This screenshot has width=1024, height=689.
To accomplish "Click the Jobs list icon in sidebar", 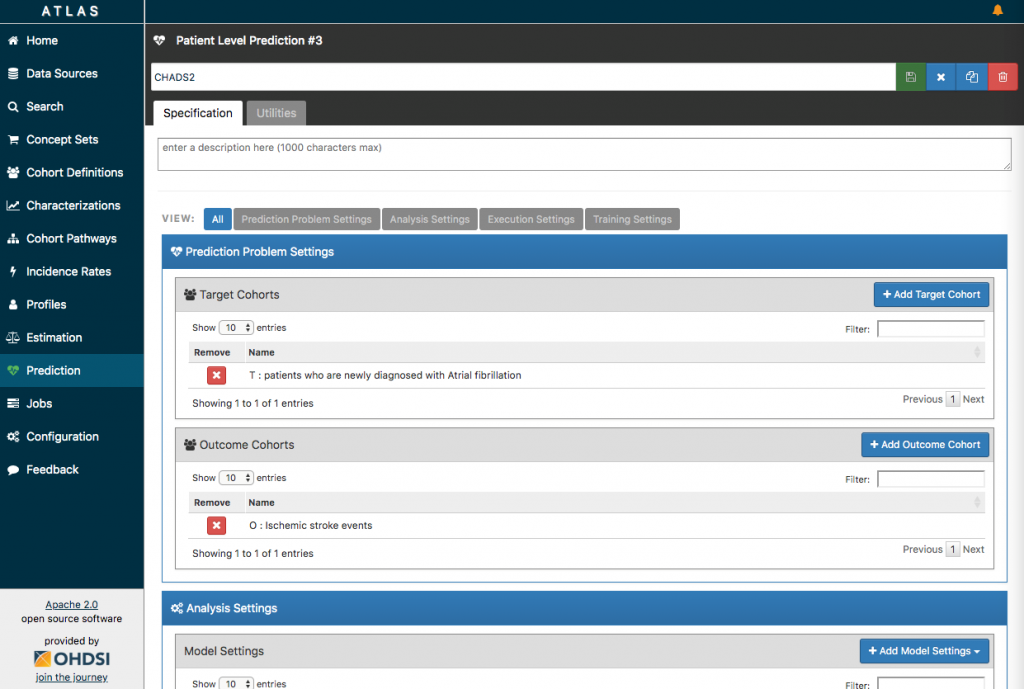I will [x=13, y=404].
